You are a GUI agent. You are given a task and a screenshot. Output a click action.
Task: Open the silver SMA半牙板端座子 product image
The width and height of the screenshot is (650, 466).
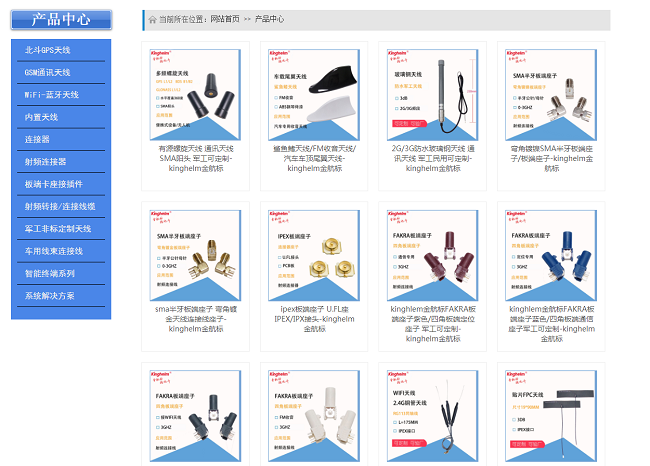coord(551,95)
